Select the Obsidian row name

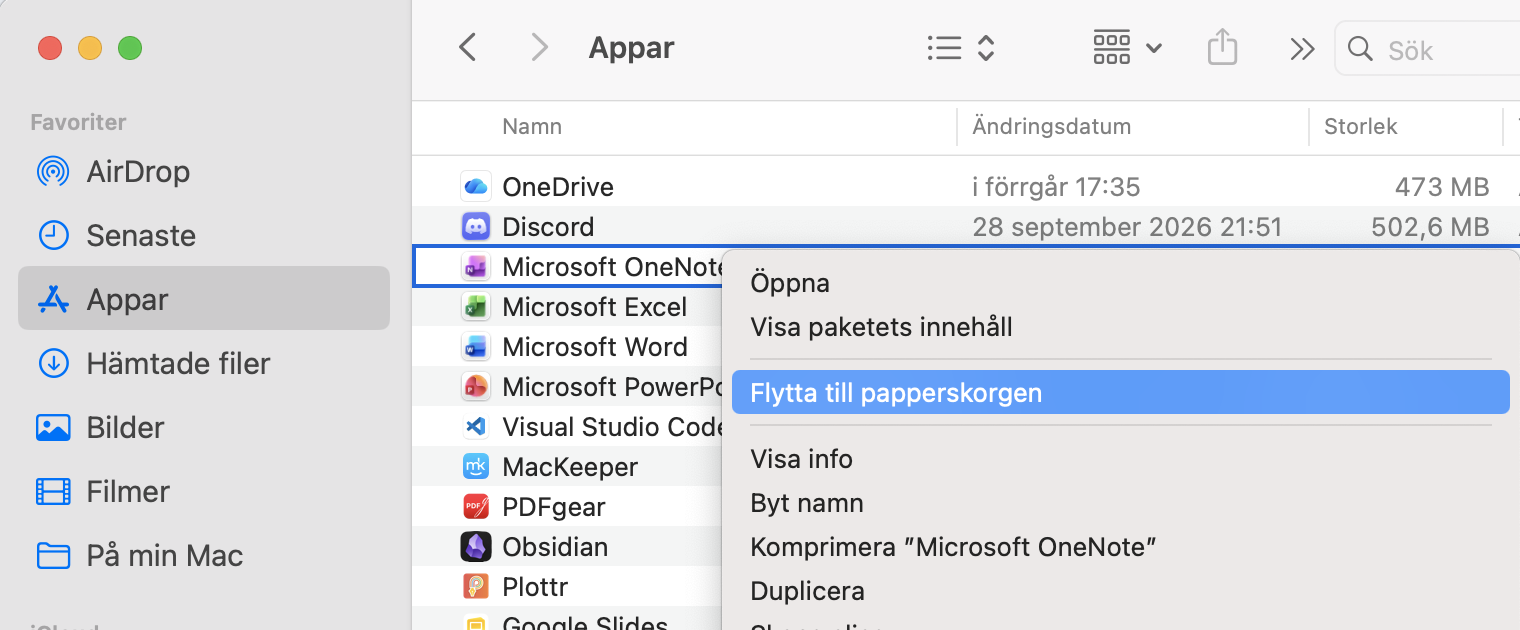click(554, 547)
